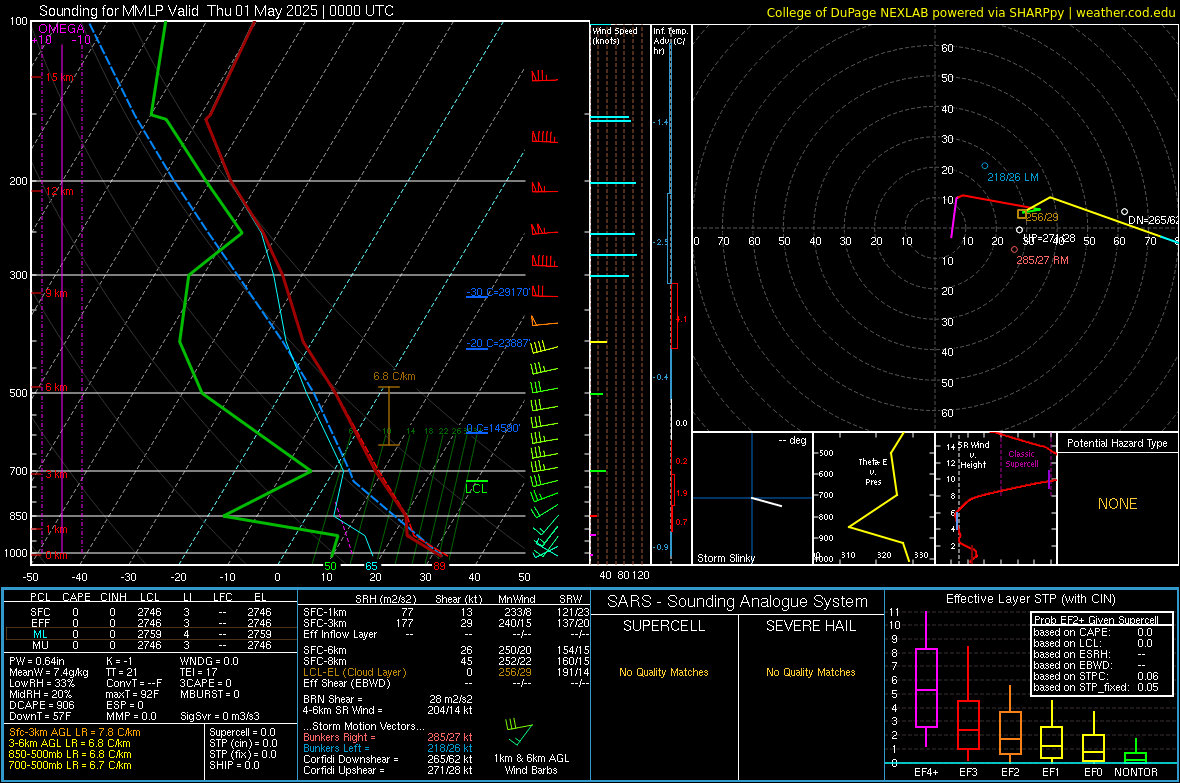Click the Potential Hazard Type header
1180x783 pixels.
pyautogui.click(x=1117, y=443)
